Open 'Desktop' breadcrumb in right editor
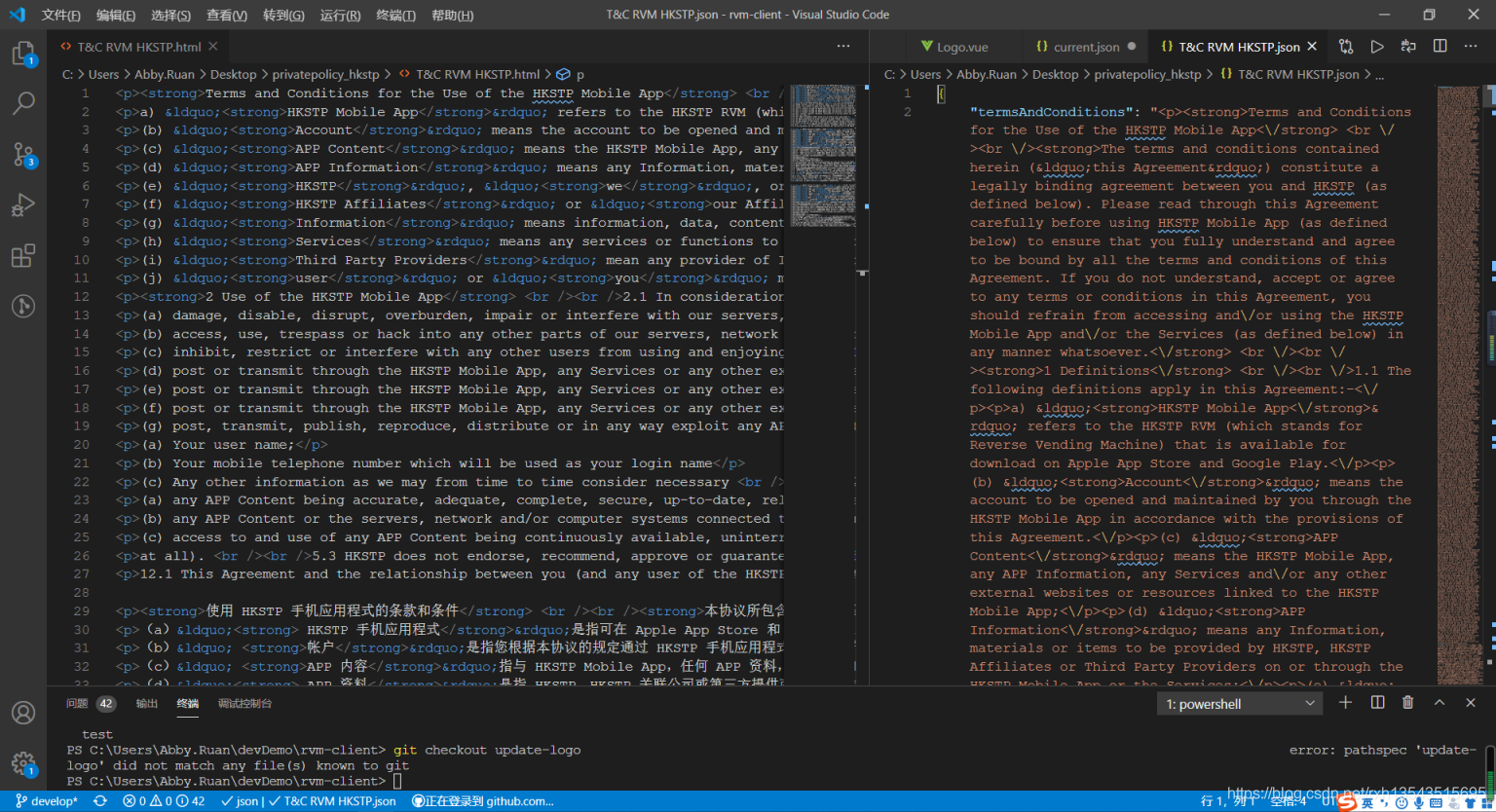This screenshot has width=1496, height=812. tap(1055, 74)
